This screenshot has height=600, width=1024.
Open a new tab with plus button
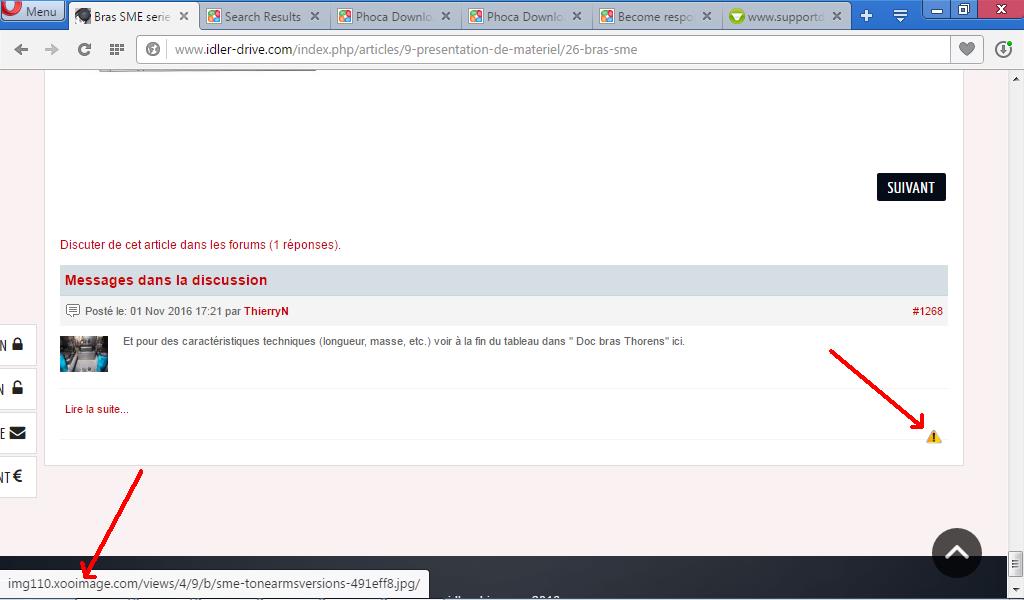coord(866,16)
